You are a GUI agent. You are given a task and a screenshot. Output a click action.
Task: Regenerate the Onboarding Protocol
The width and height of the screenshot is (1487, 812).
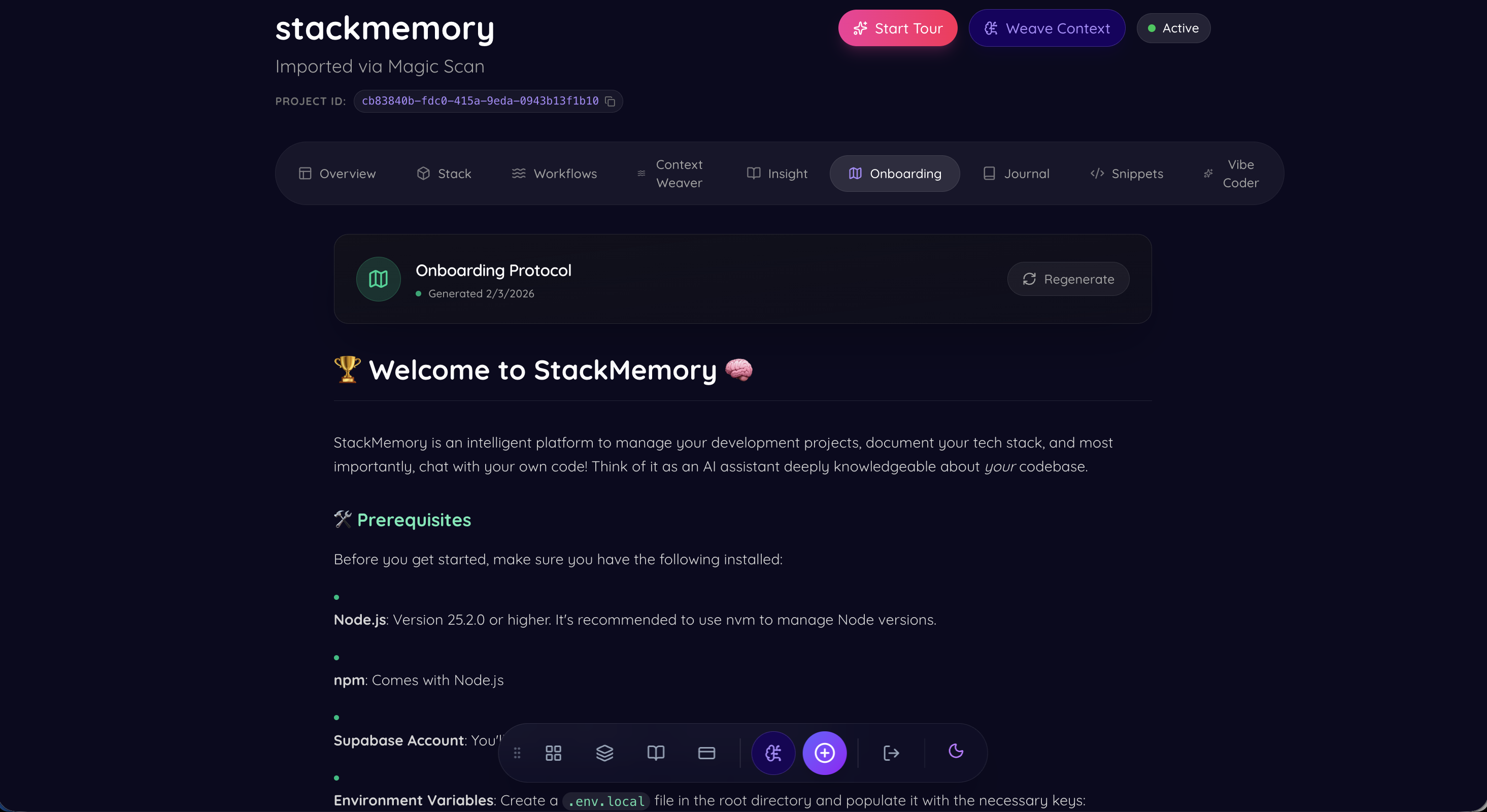pos(1068,279)
